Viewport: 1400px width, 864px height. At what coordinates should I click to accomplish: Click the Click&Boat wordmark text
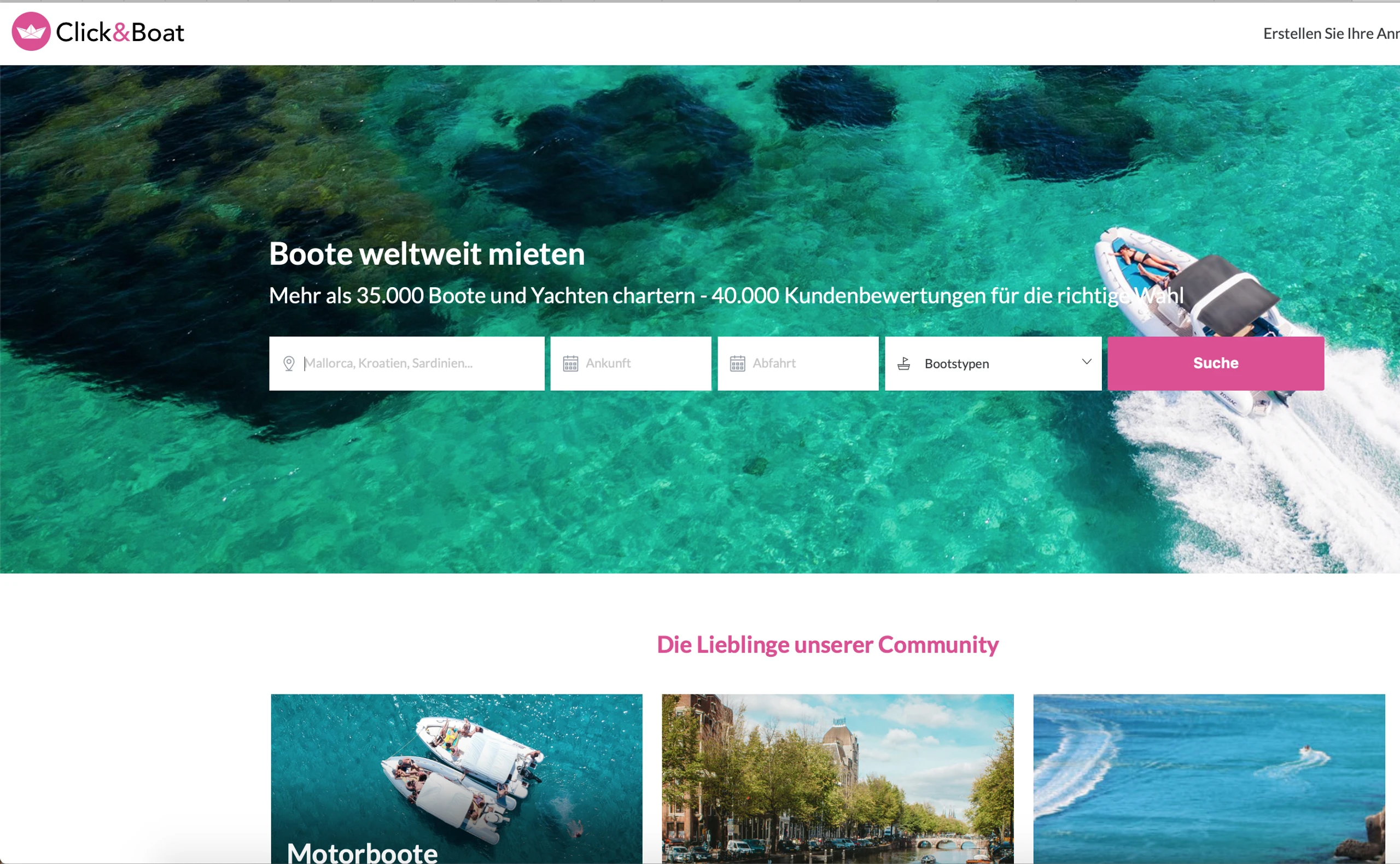(120, 32)
